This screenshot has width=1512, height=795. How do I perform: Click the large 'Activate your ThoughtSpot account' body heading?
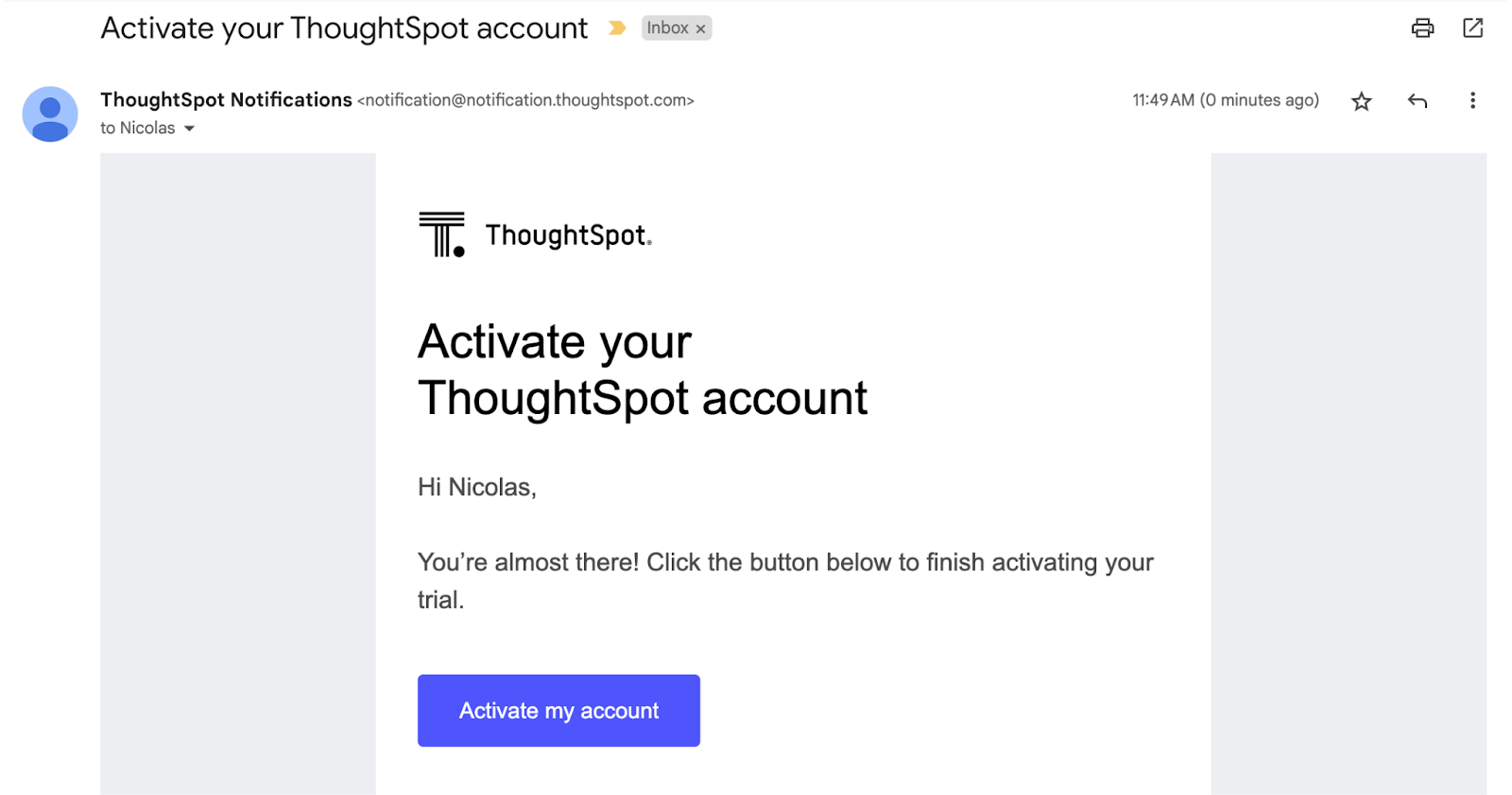642,370
